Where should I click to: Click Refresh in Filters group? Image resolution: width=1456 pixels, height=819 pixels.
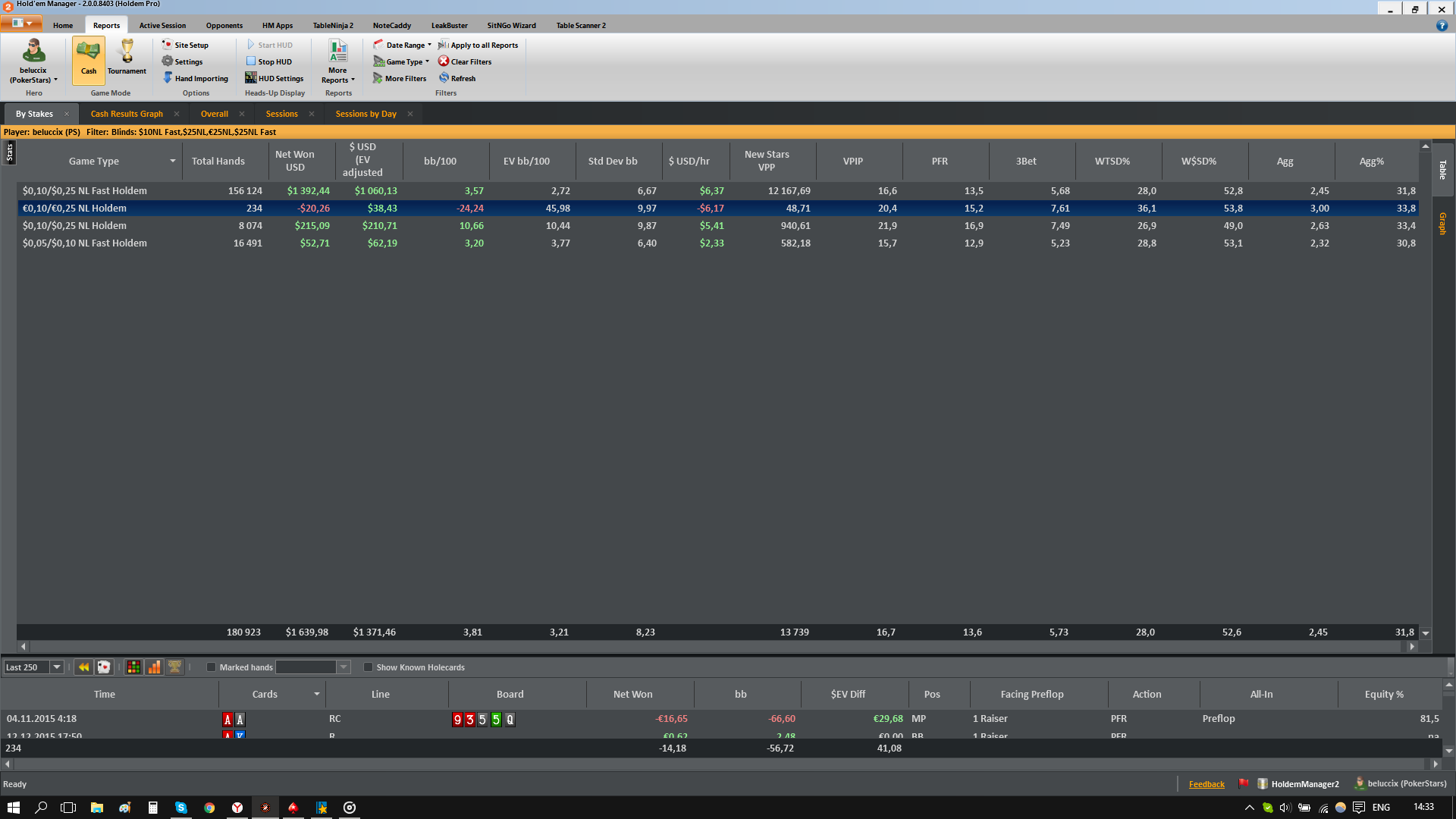tap(457, 78)
